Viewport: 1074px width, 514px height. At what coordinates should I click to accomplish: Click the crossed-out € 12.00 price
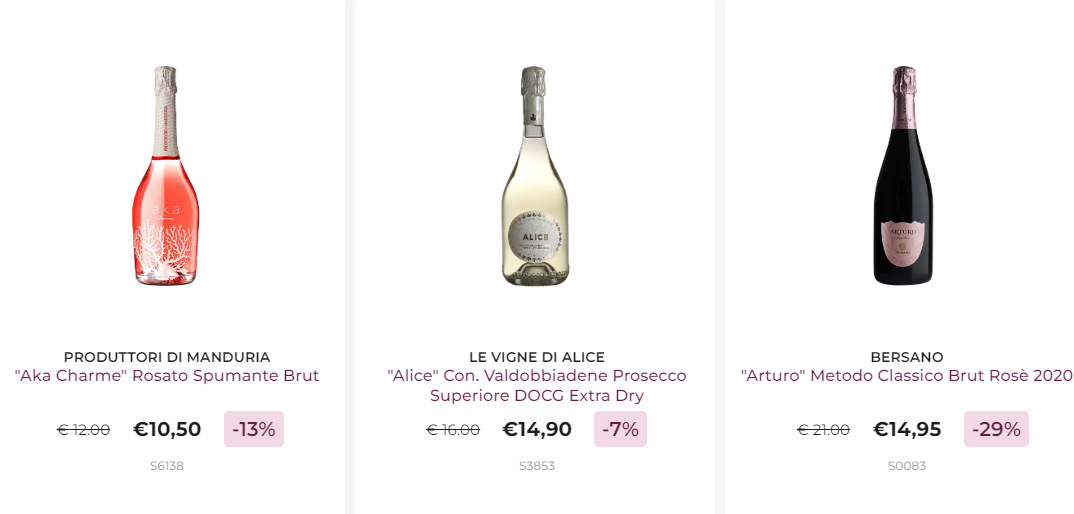point(84,430)
